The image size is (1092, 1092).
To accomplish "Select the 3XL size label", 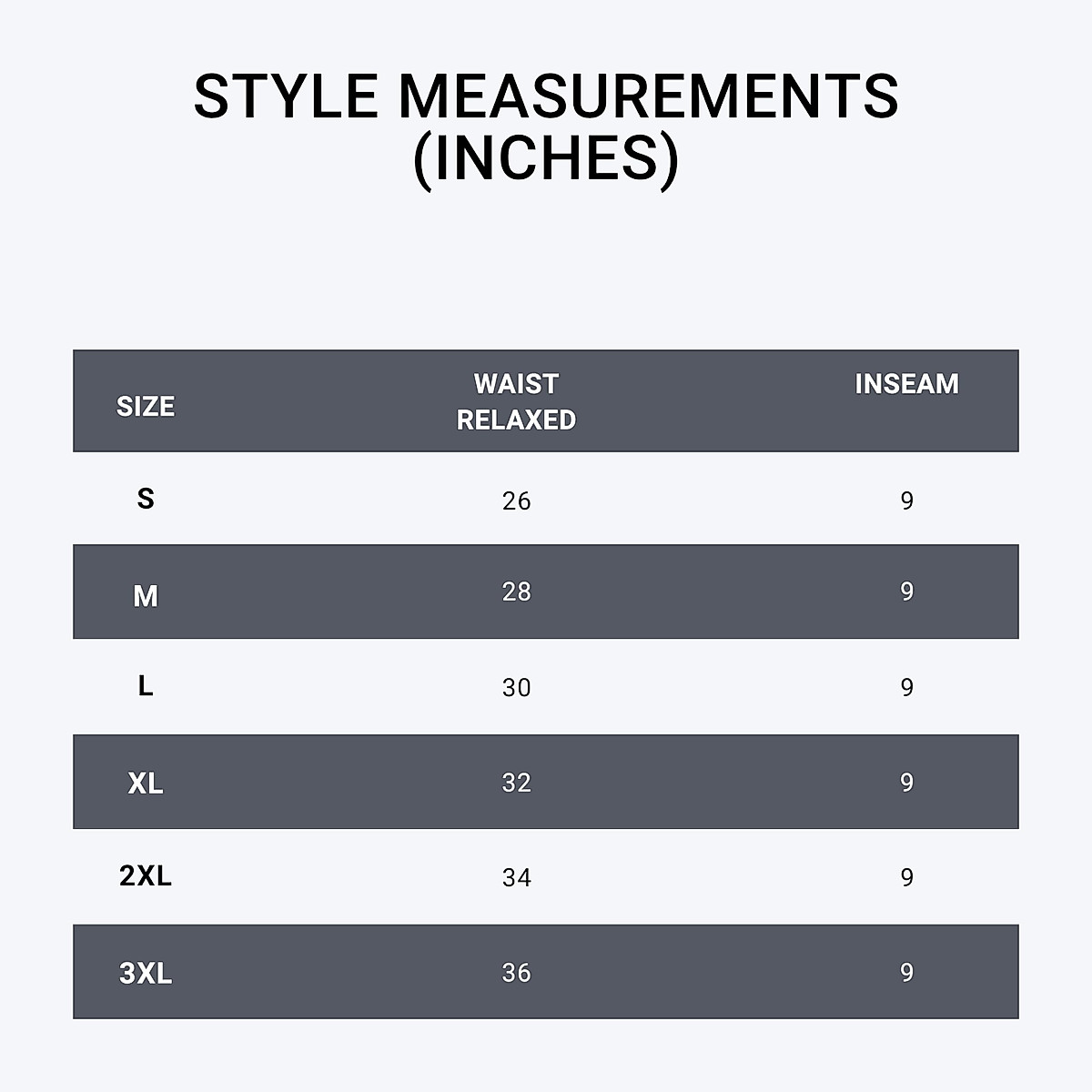I will point(146,973).
